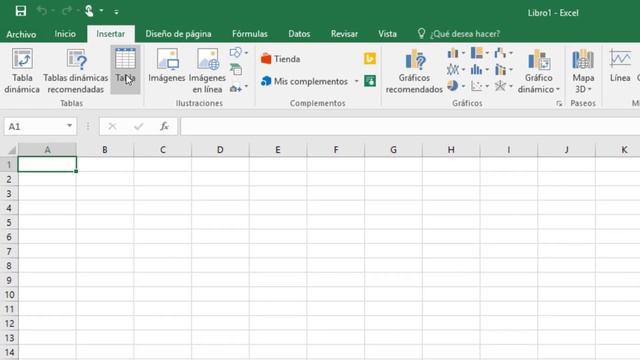Open the Vista tab
Image resolution: width=640 pixels, height=360 pixels.
(387, 34)
